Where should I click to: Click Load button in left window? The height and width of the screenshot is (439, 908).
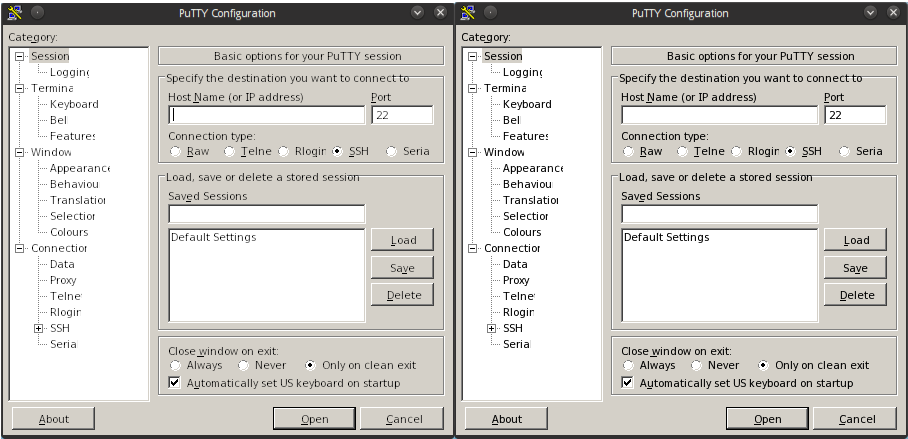click(x=402, y=240)
